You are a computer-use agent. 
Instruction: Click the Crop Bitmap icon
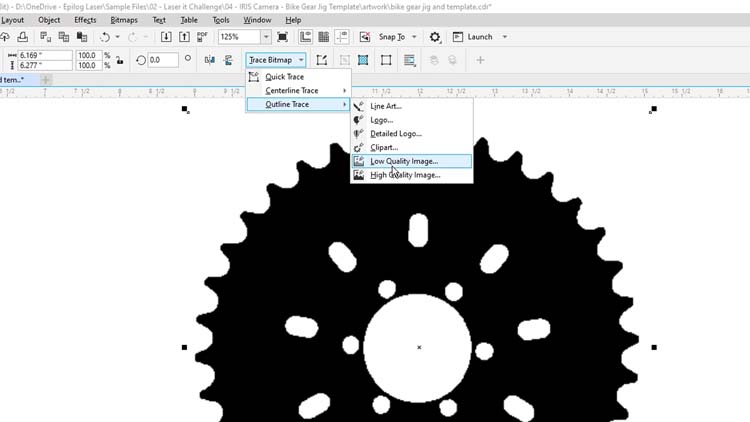(x=344, y=60)
